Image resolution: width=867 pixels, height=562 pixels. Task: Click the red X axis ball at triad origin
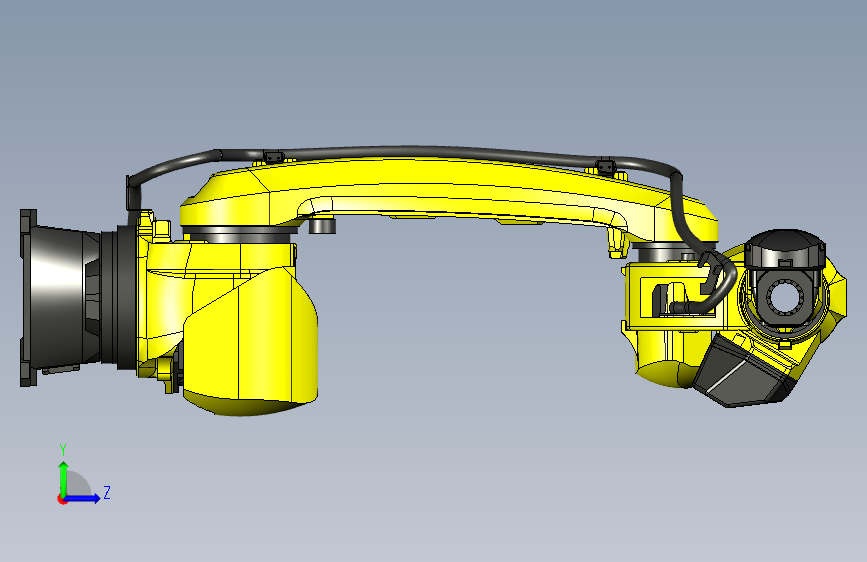62,499
